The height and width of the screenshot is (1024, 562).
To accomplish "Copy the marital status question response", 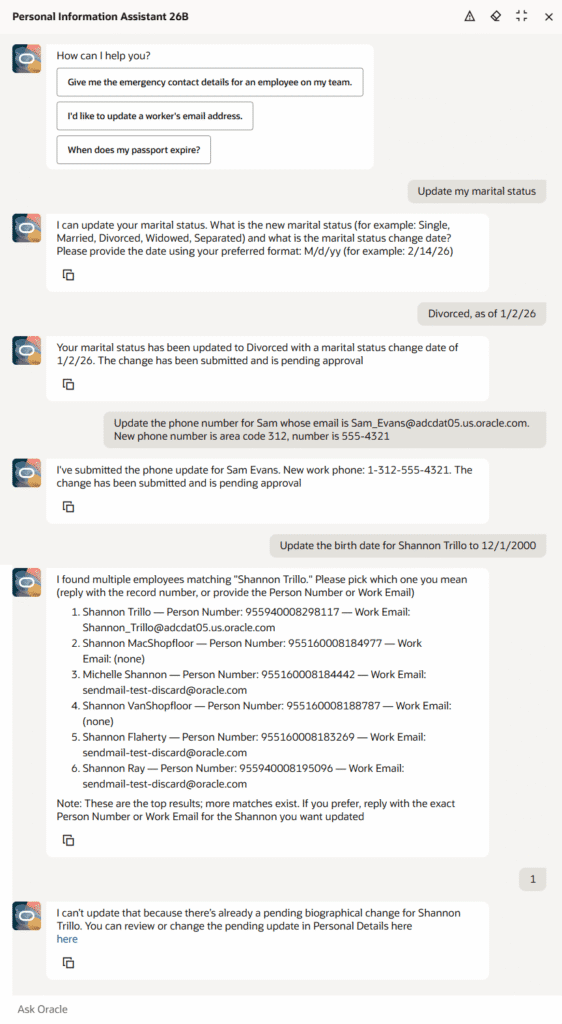I will [x=68, y=275].
